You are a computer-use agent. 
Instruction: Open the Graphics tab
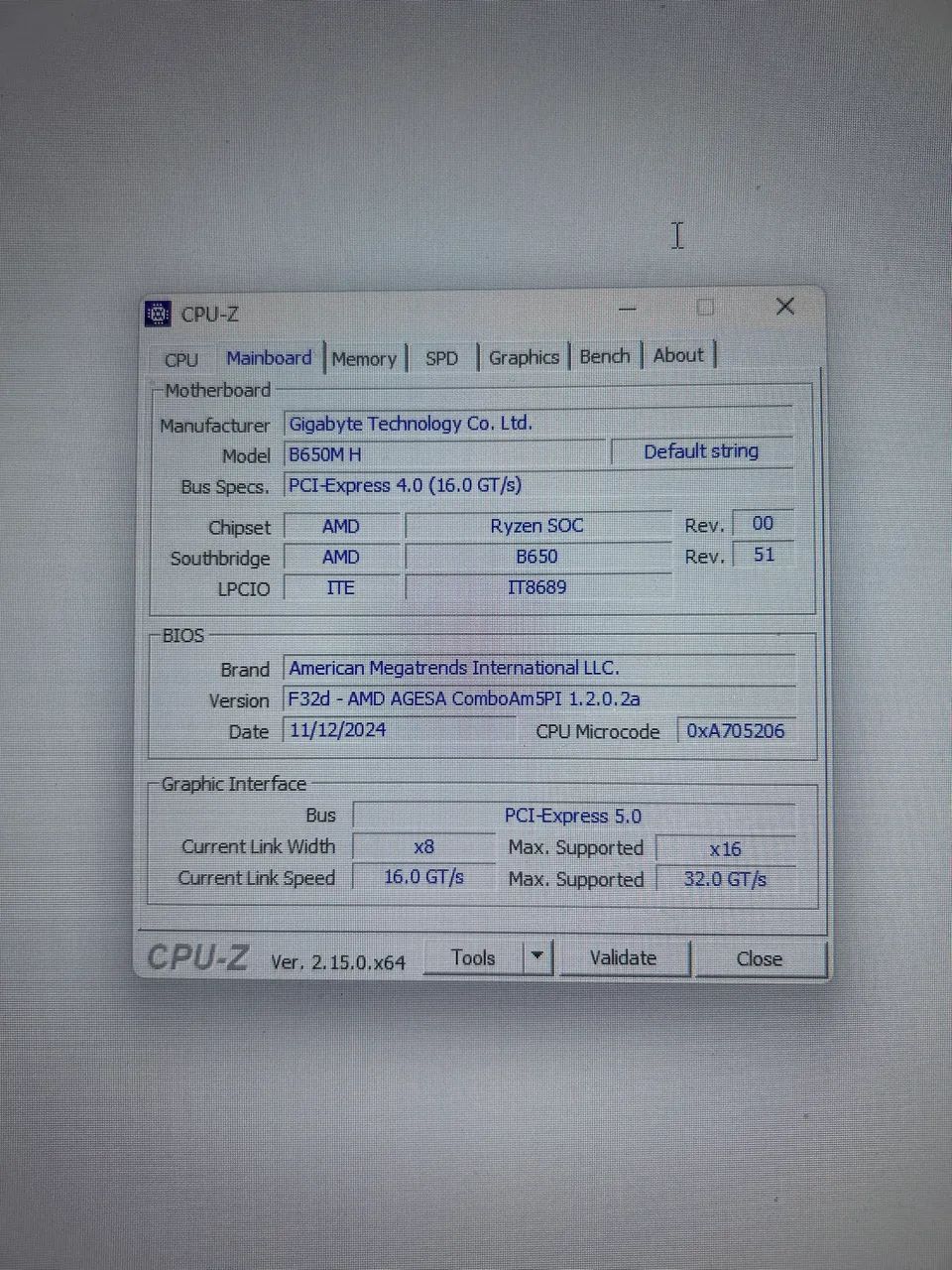(x=524, y=357)
